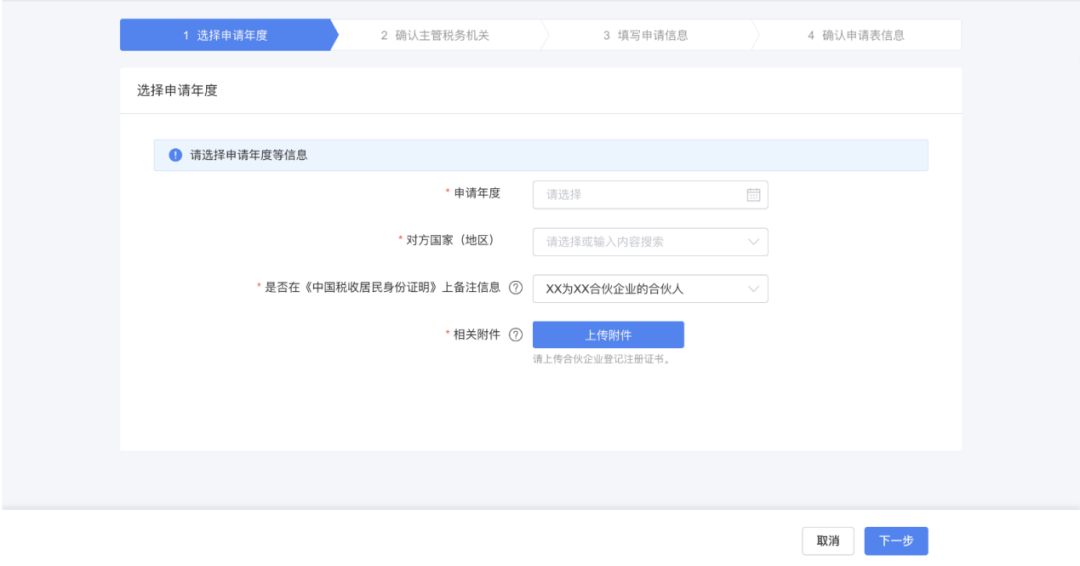
Task: Click the 请上传合伙企业登记注册证书 hint text
Action: point(602,359)
